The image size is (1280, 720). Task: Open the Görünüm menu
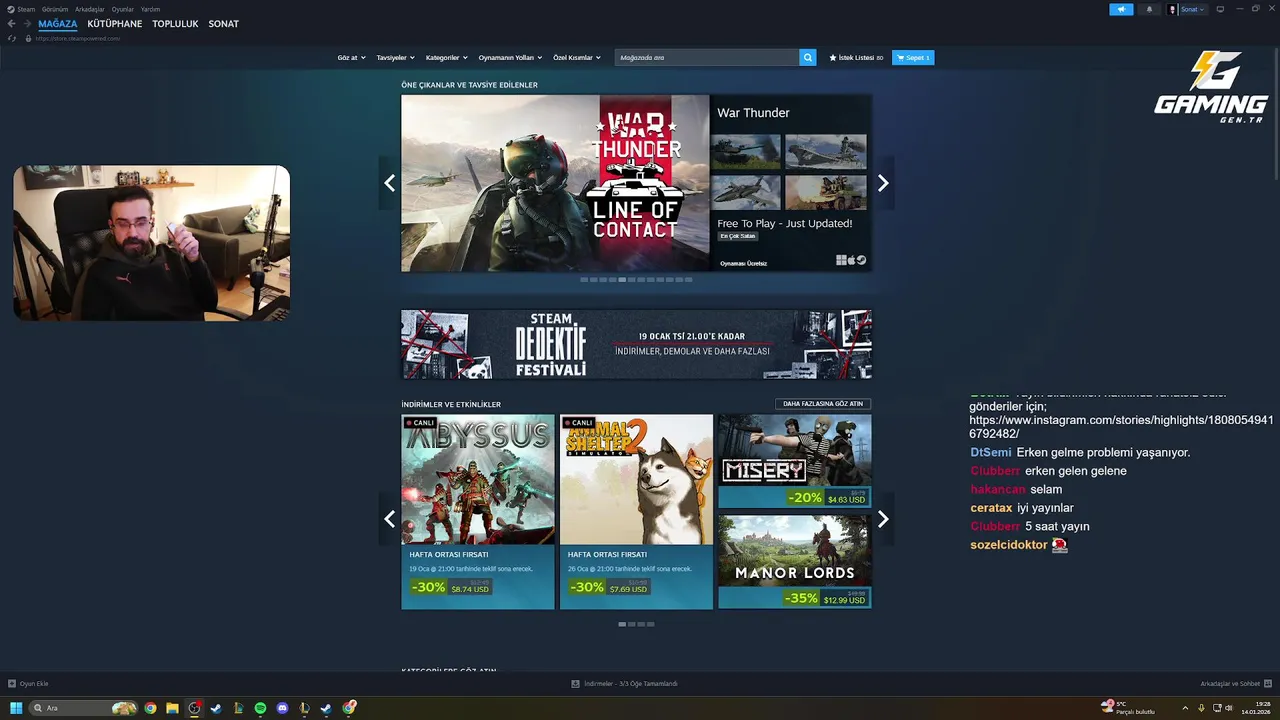(55, 9)
